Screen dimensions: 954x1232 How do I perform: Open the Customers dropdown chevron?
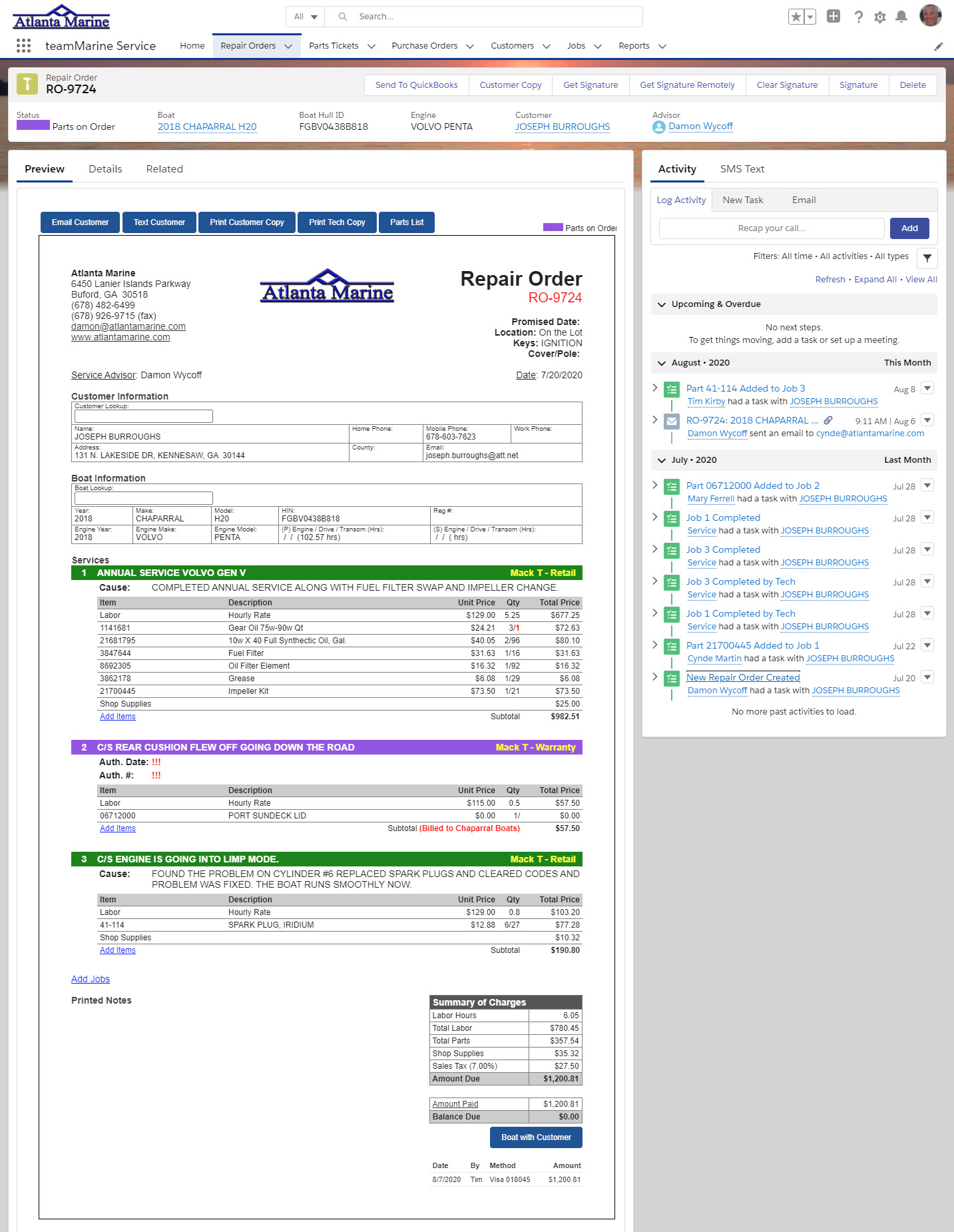pyautogui.click(x=547, y=46)
